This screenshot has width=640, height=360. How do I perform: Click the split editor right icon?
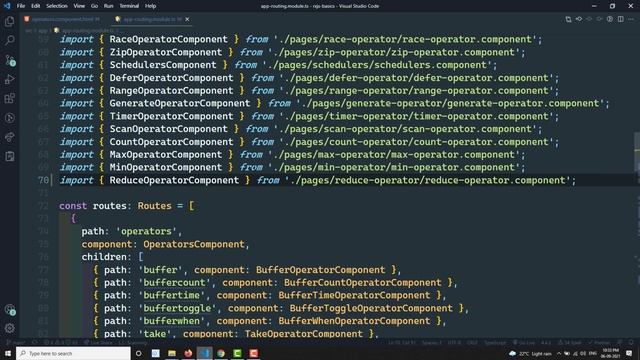pos(620,19)
